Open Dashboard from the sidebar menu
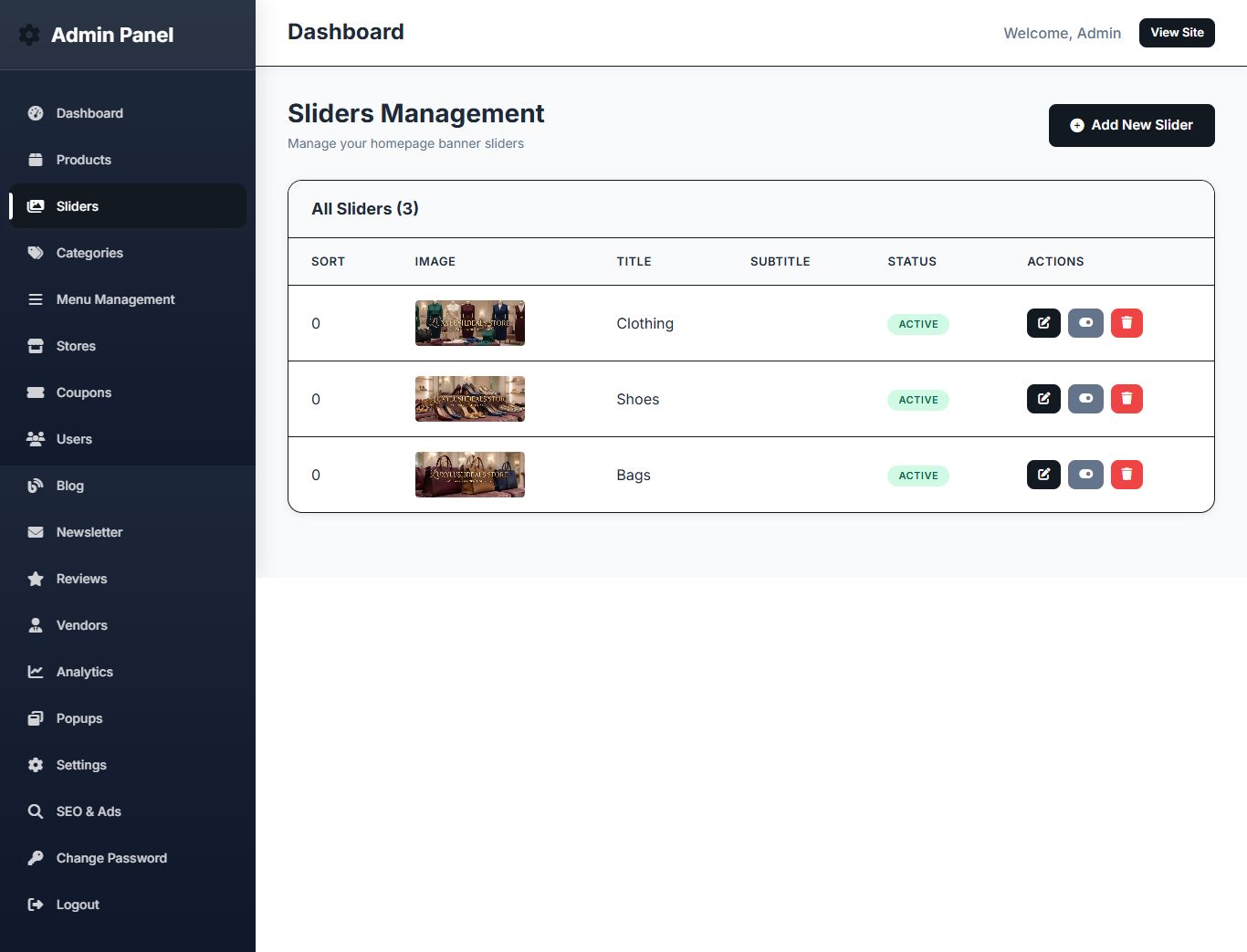The width and height of the screenshot is (1247, 952). [128, 113]
